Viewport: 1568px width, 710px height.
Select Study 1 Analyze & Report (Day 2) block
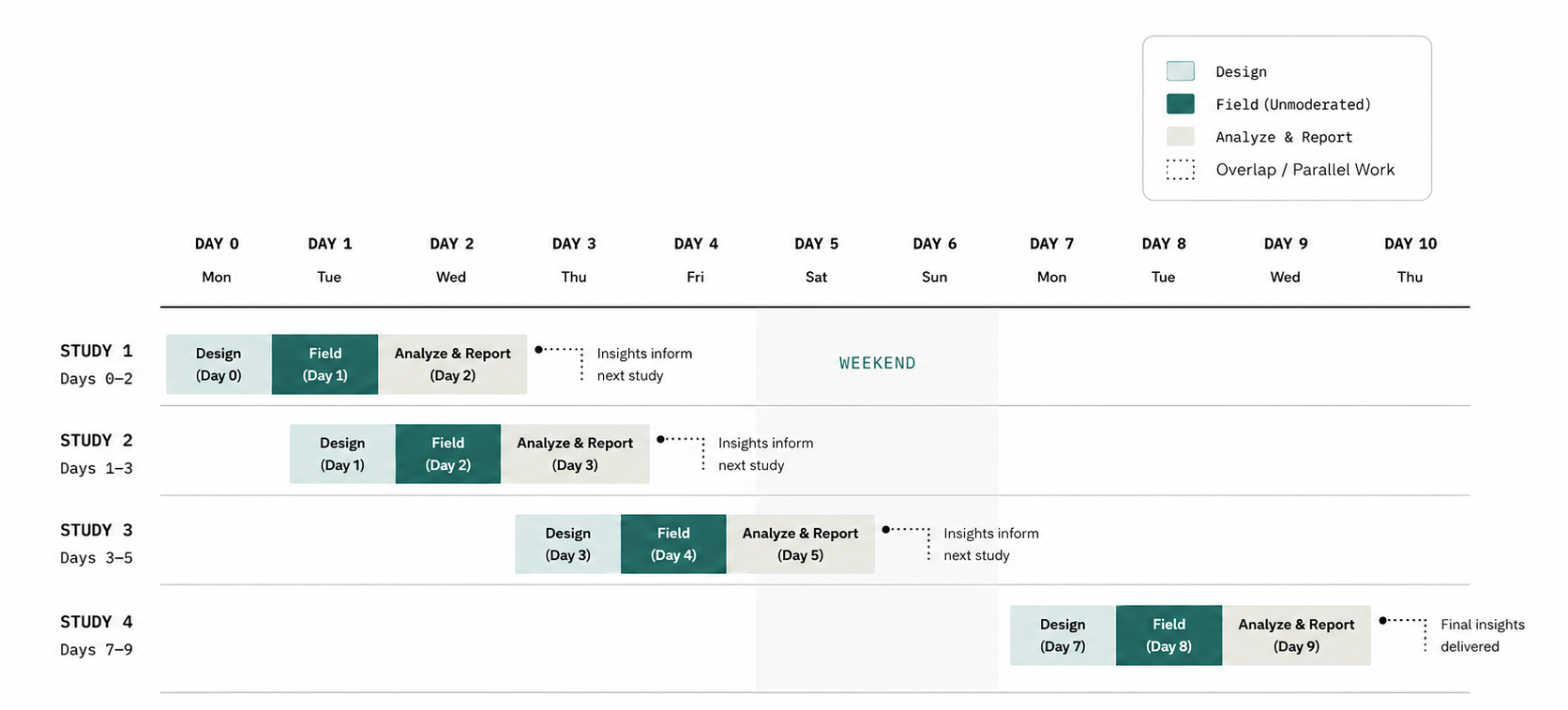click(x=452, y=364)
